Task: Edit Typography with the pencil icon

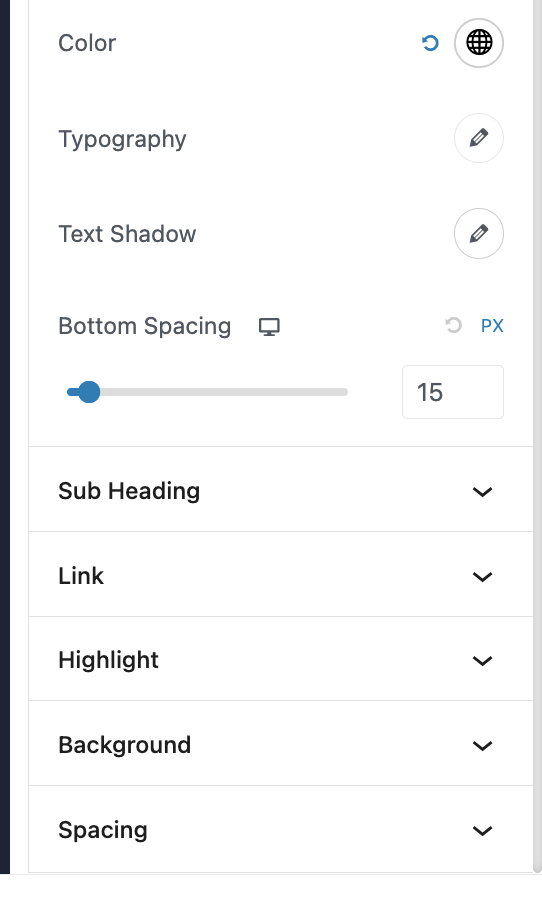Action: [479, 138]
